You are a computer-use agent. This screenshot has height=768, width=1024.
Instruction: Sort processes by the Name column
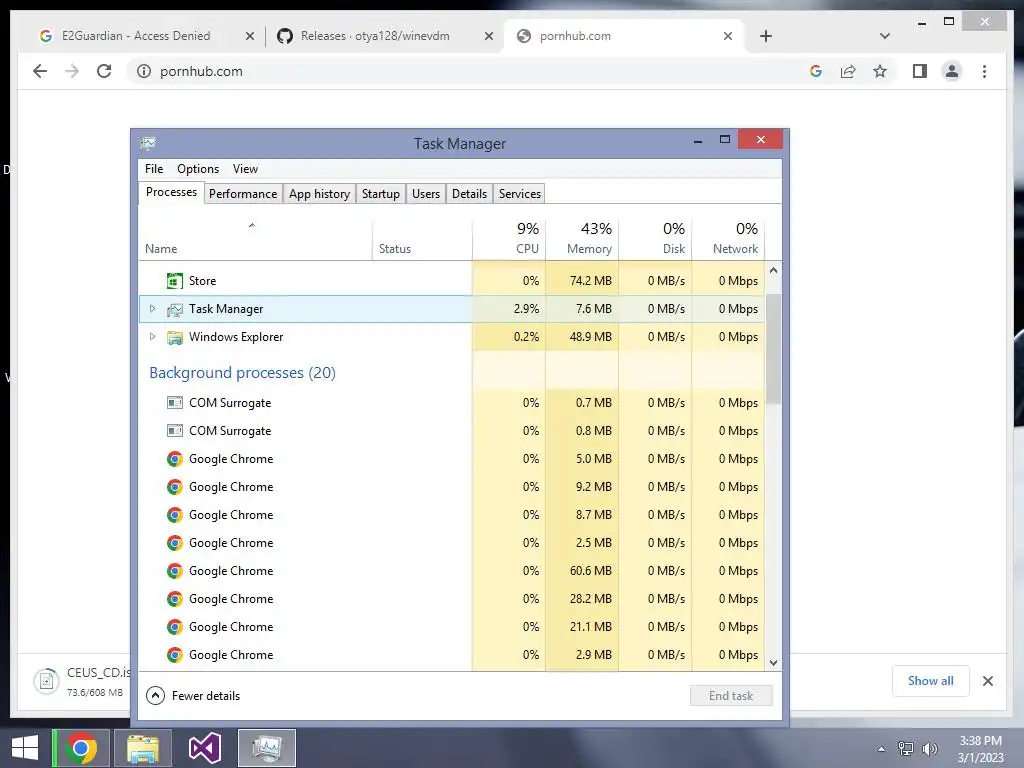[x=255, y=238]
